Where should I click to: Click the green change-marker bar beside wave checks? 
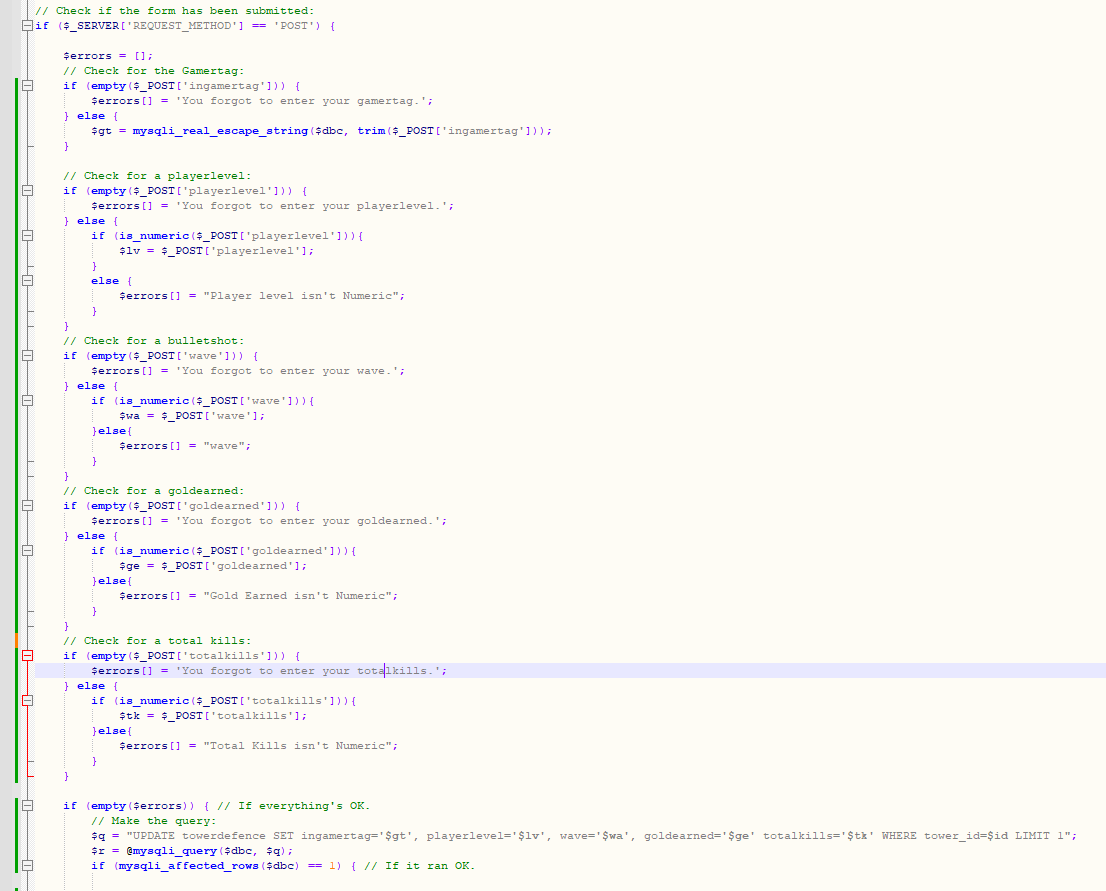(17, 400)
